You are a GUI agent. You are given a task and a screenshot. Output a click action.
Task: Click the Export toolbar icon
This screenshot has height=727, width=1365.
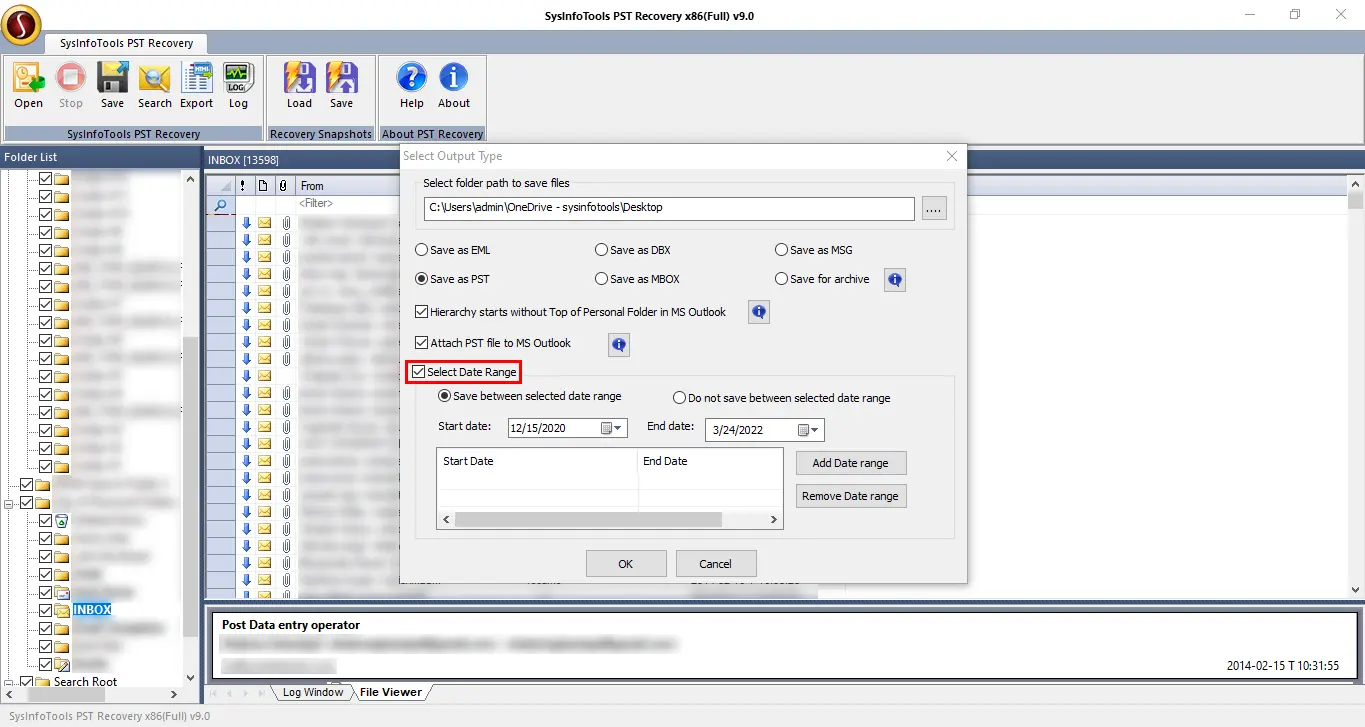(197, 86)
